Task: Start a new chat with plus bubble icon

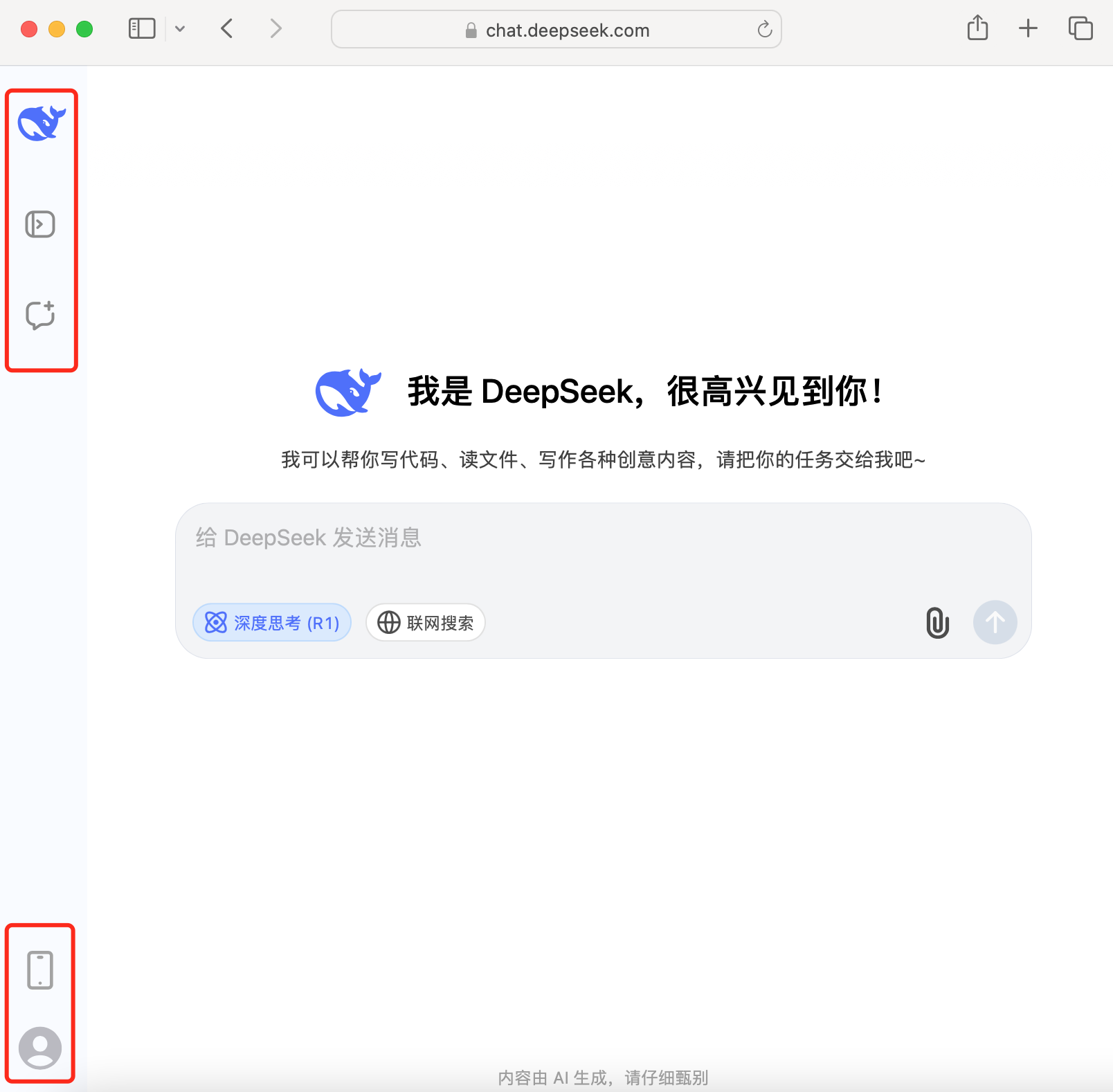Action: (40, 315)
